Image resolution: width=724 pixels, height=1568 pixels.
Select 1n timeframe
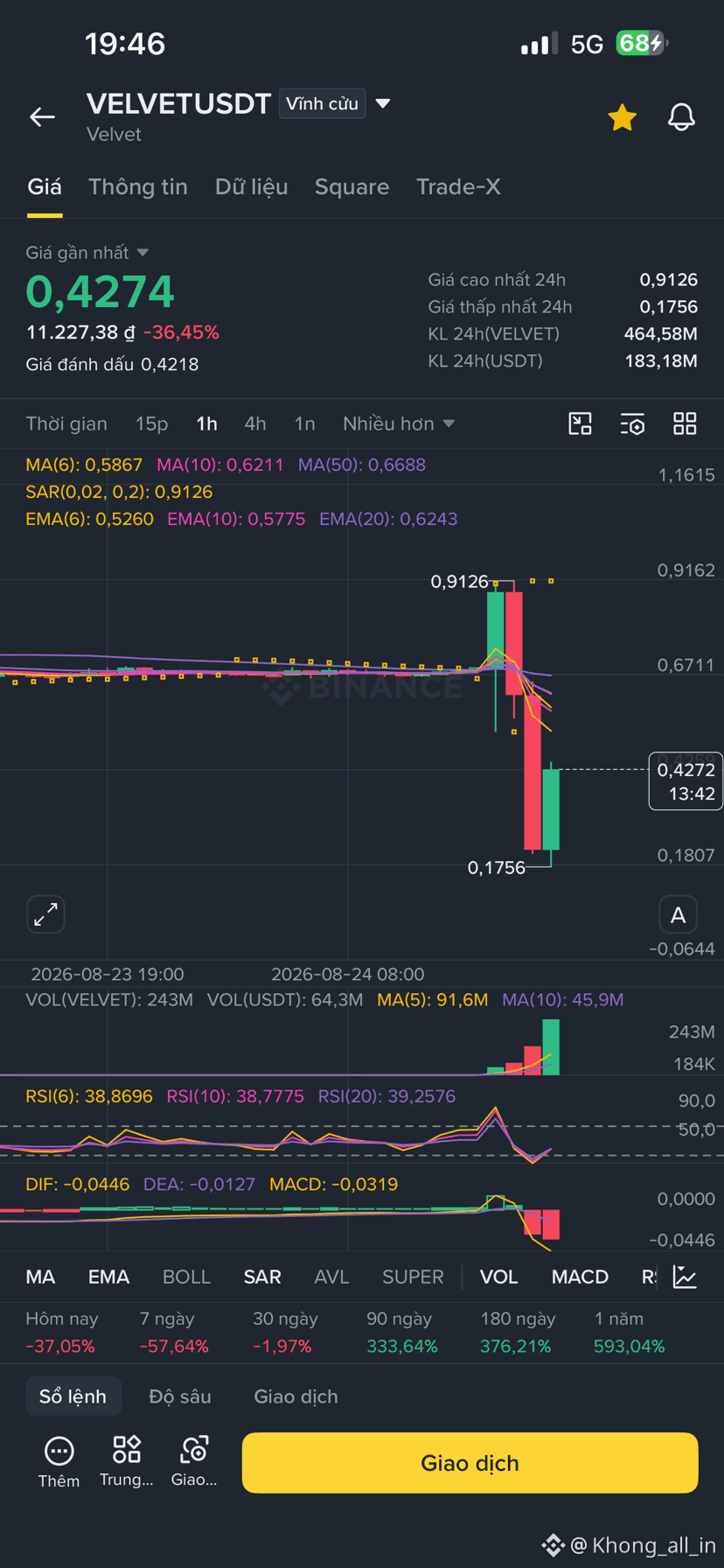click(x=304, y=424)
